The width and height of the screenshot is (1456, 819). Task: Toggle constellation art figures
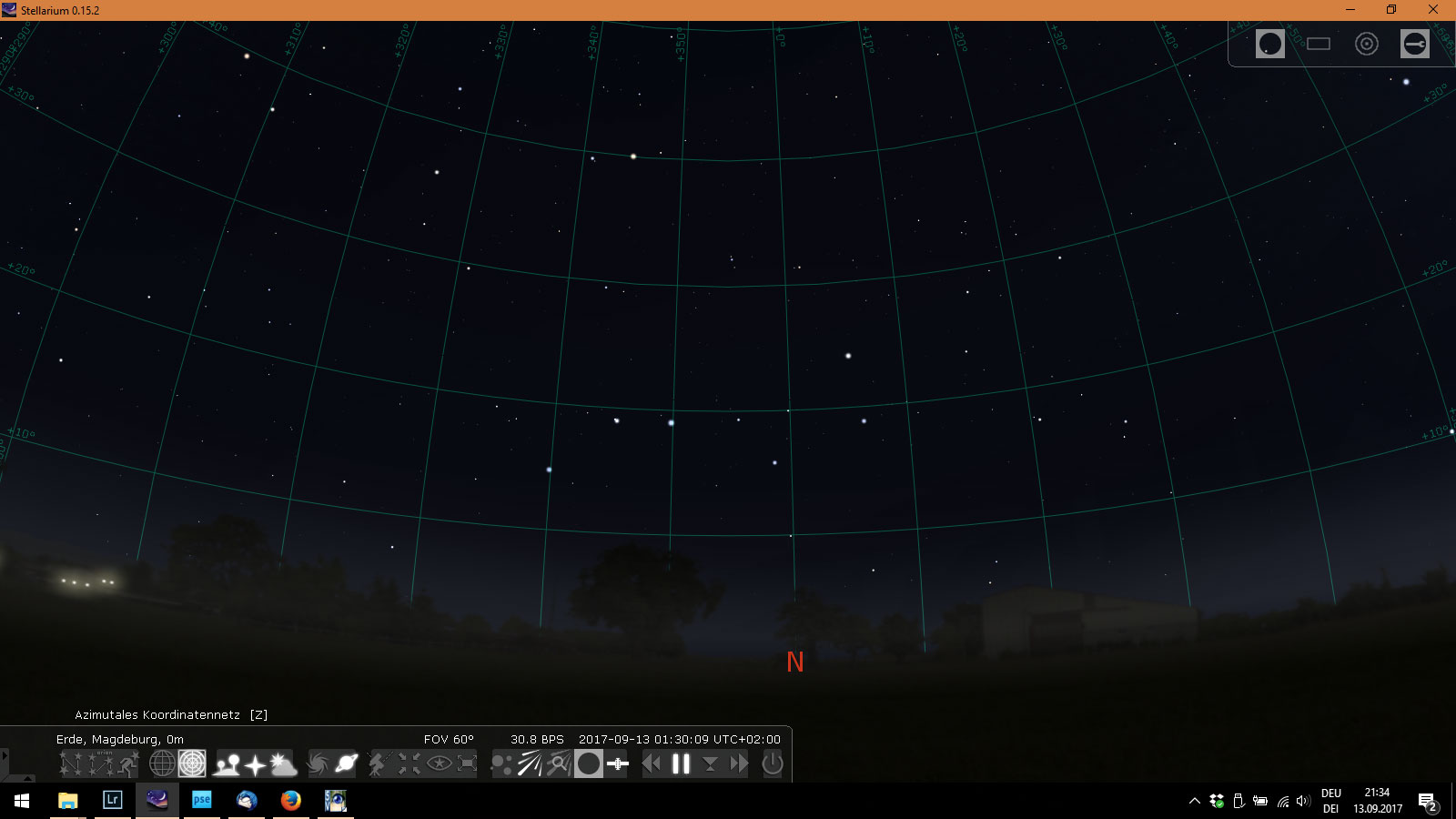coord(130,764)
